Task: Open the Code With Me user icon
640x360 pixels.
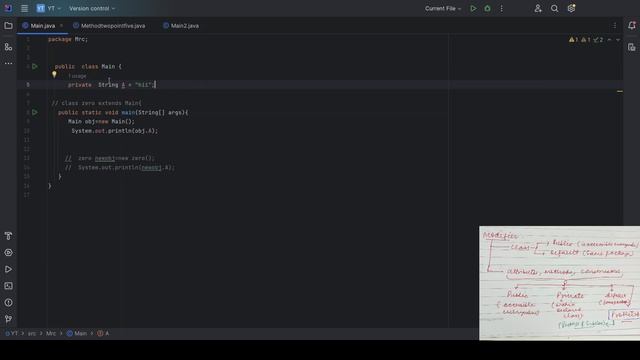Action: coord(538,8)
